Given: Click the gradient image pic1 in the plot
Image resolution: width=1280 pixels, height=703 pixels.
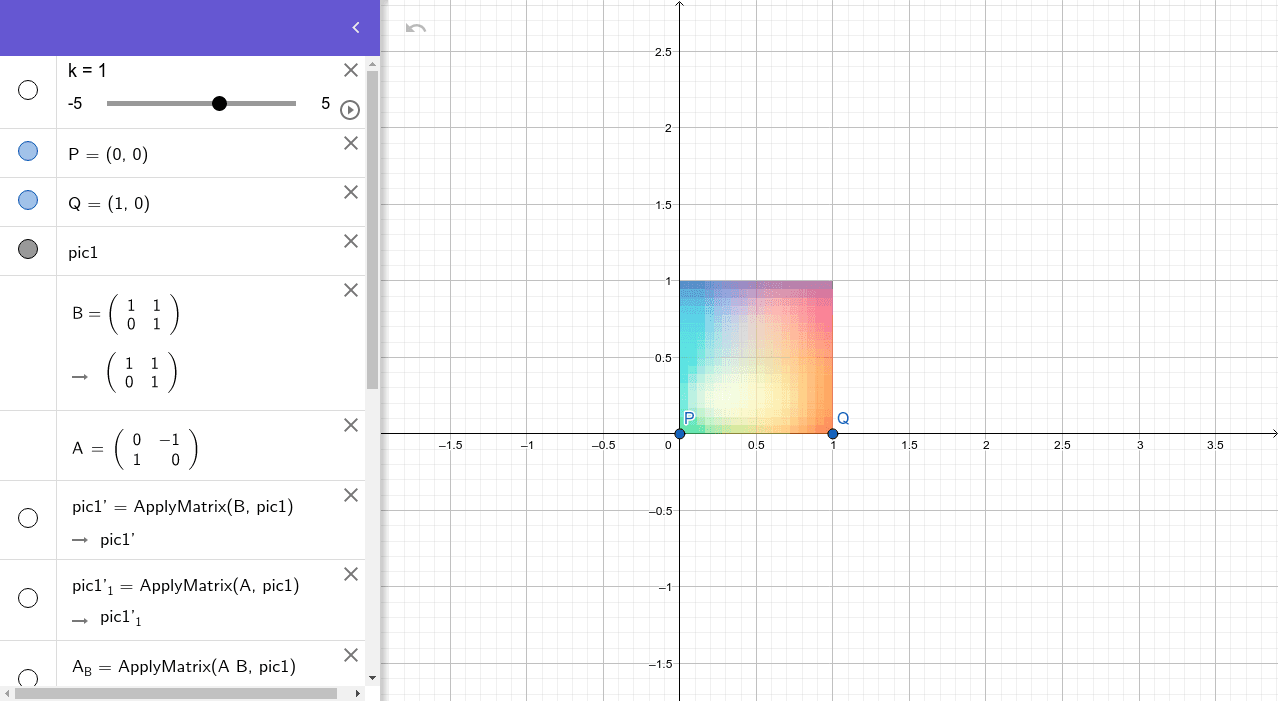Looking at the screenshot, I should coord(755,355).
